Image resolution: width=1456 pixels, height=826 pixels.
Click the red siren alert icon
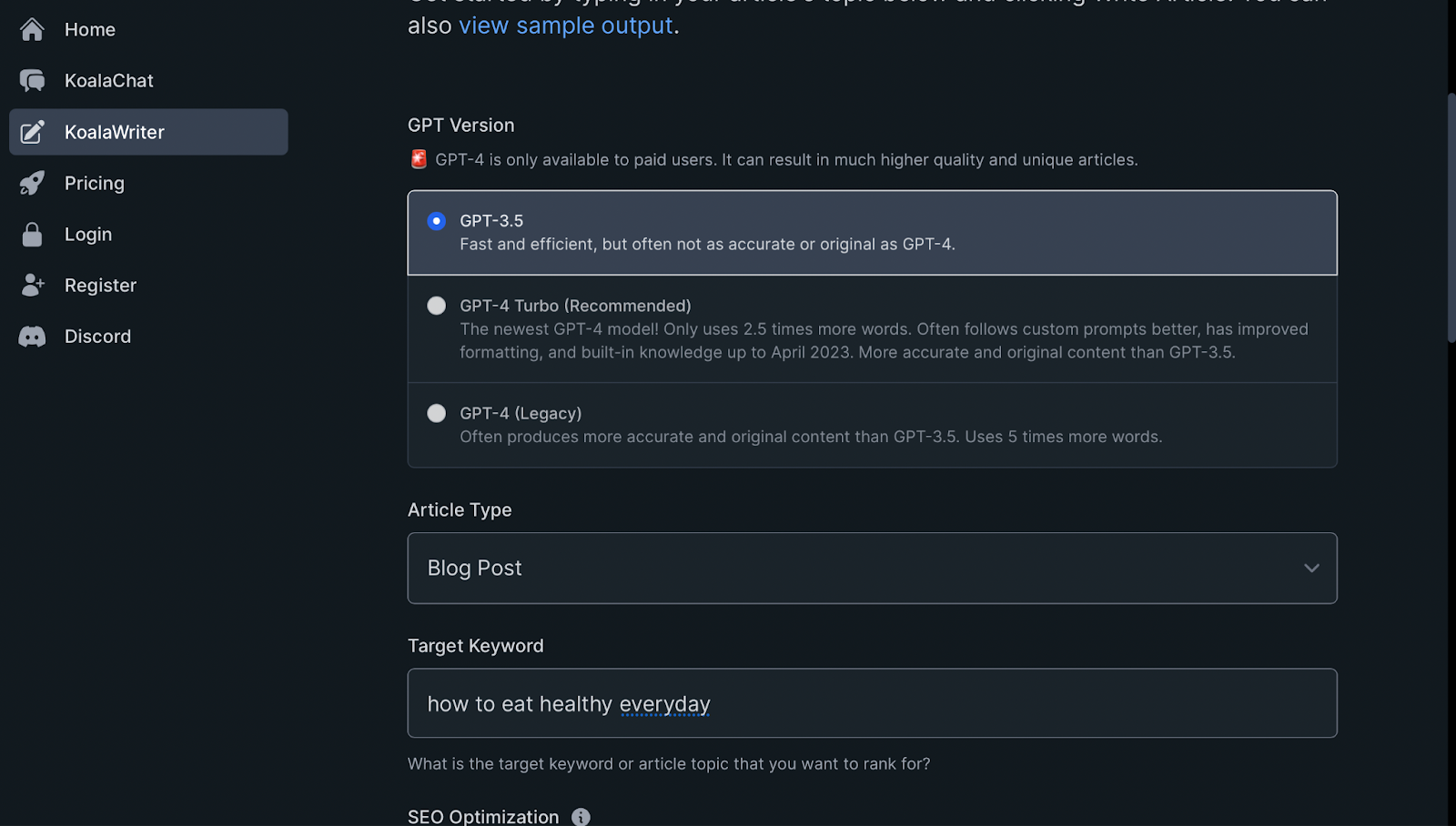pos(419,159)
